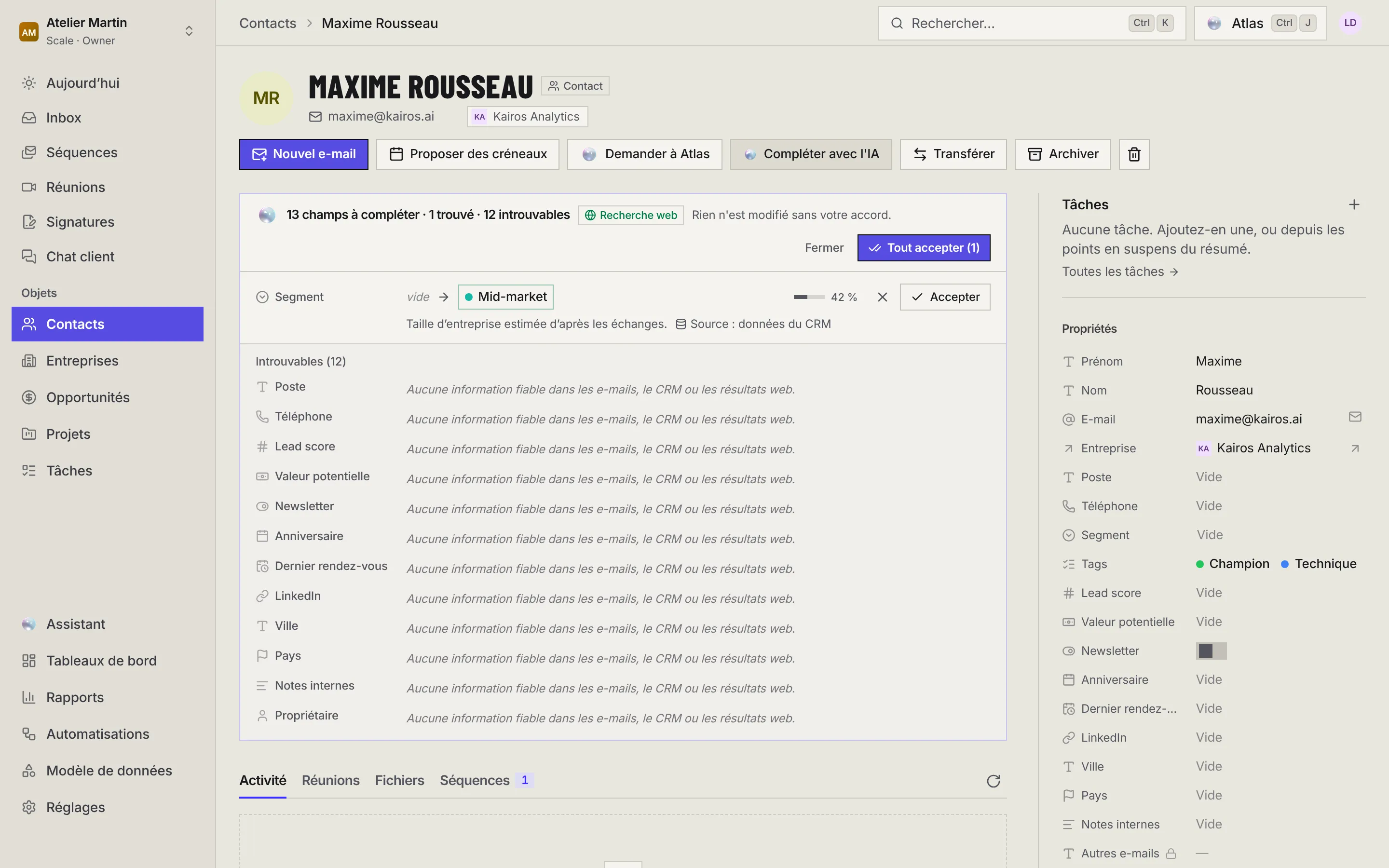
Task: Open Réunions in the sidebar
Action: (x=108, y=187)
